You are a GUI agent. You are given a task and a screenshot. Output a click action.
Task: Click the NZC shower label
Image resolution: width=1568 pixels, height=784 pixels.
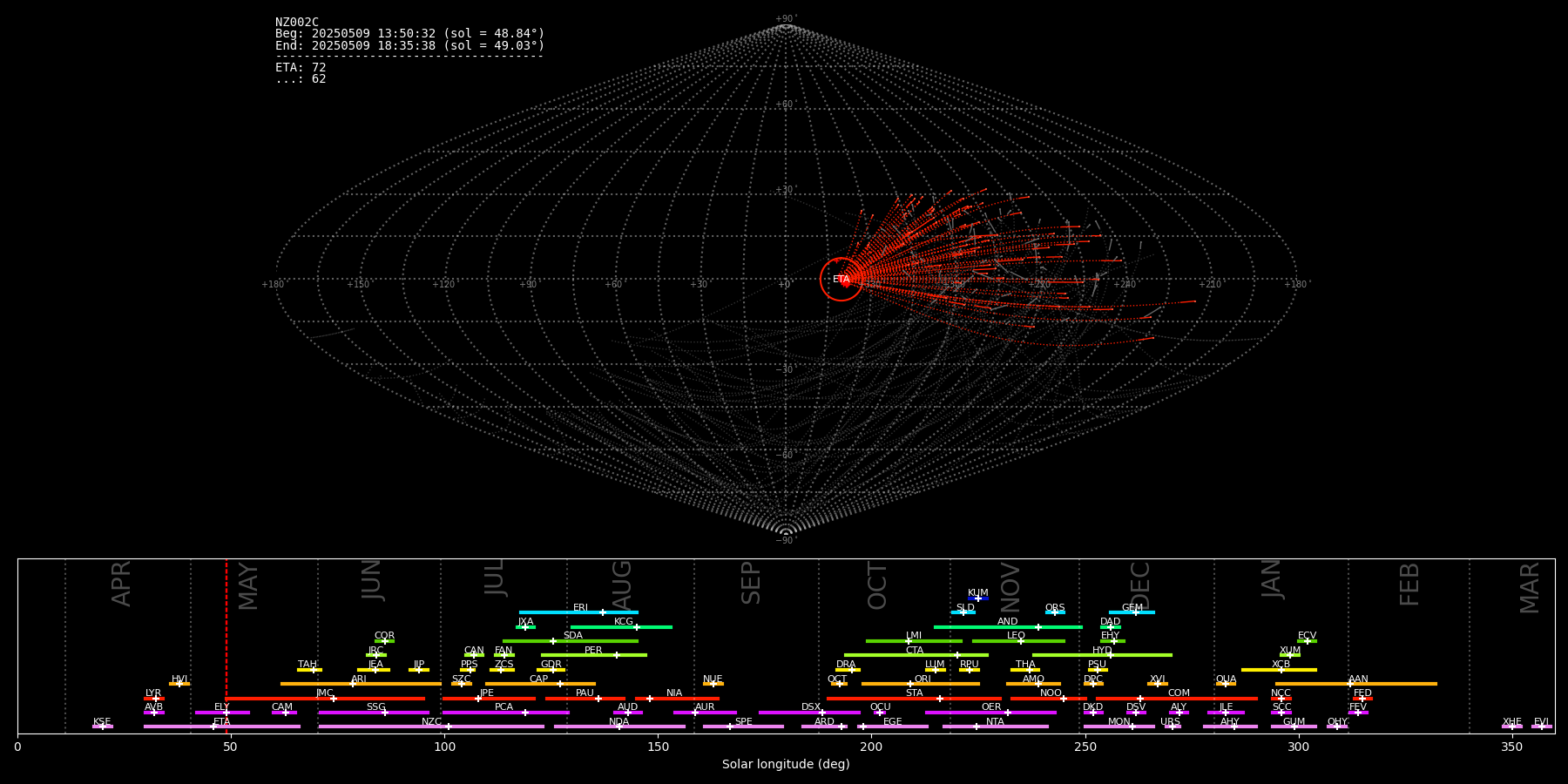click(431, 722)
